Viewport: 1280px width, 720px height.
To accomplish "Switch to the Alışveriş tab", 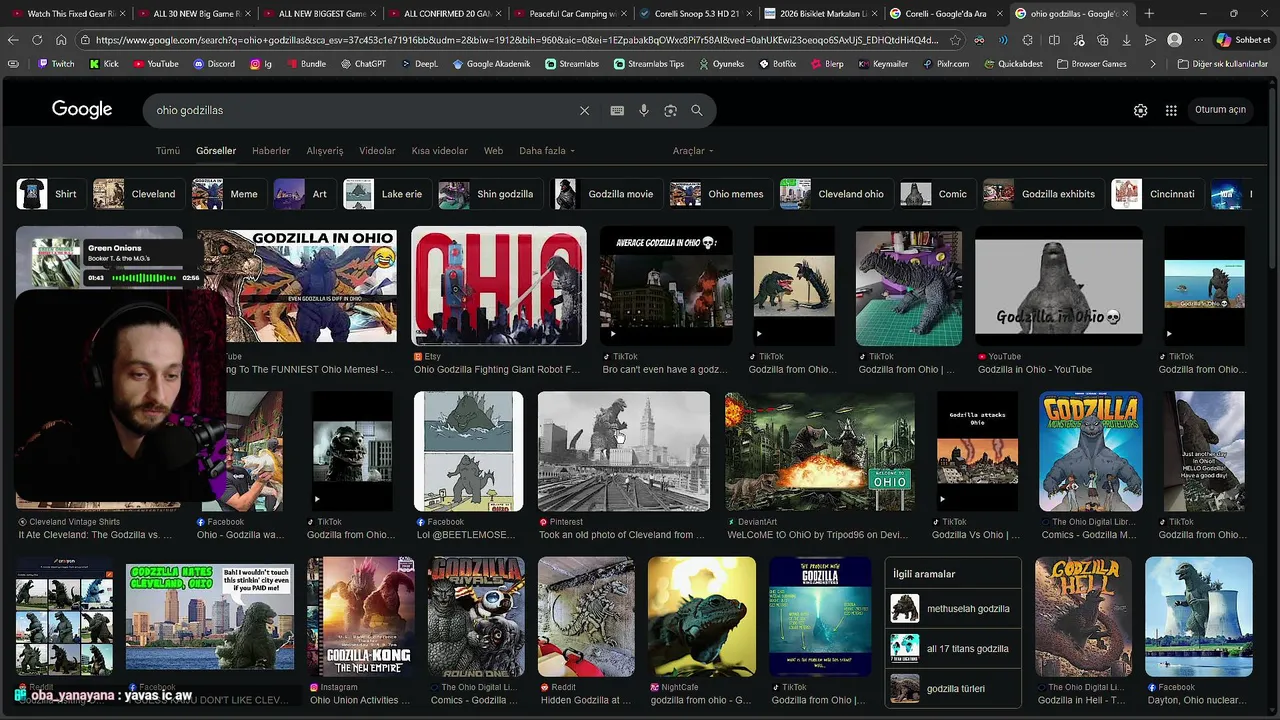I will tap(324, 151).
